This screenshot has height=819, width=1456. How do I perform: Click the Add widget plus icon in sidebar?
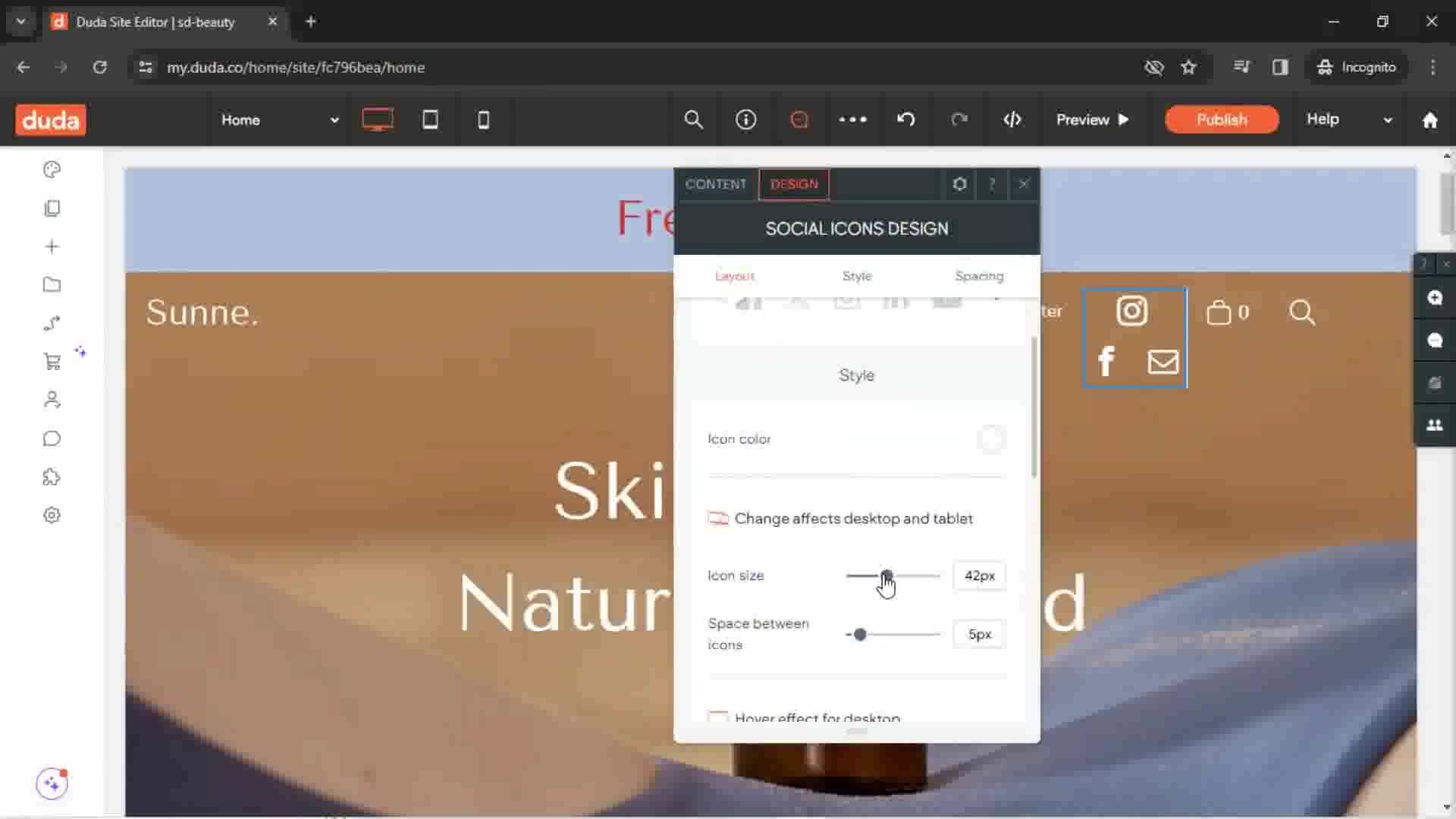tap(52, 246)
